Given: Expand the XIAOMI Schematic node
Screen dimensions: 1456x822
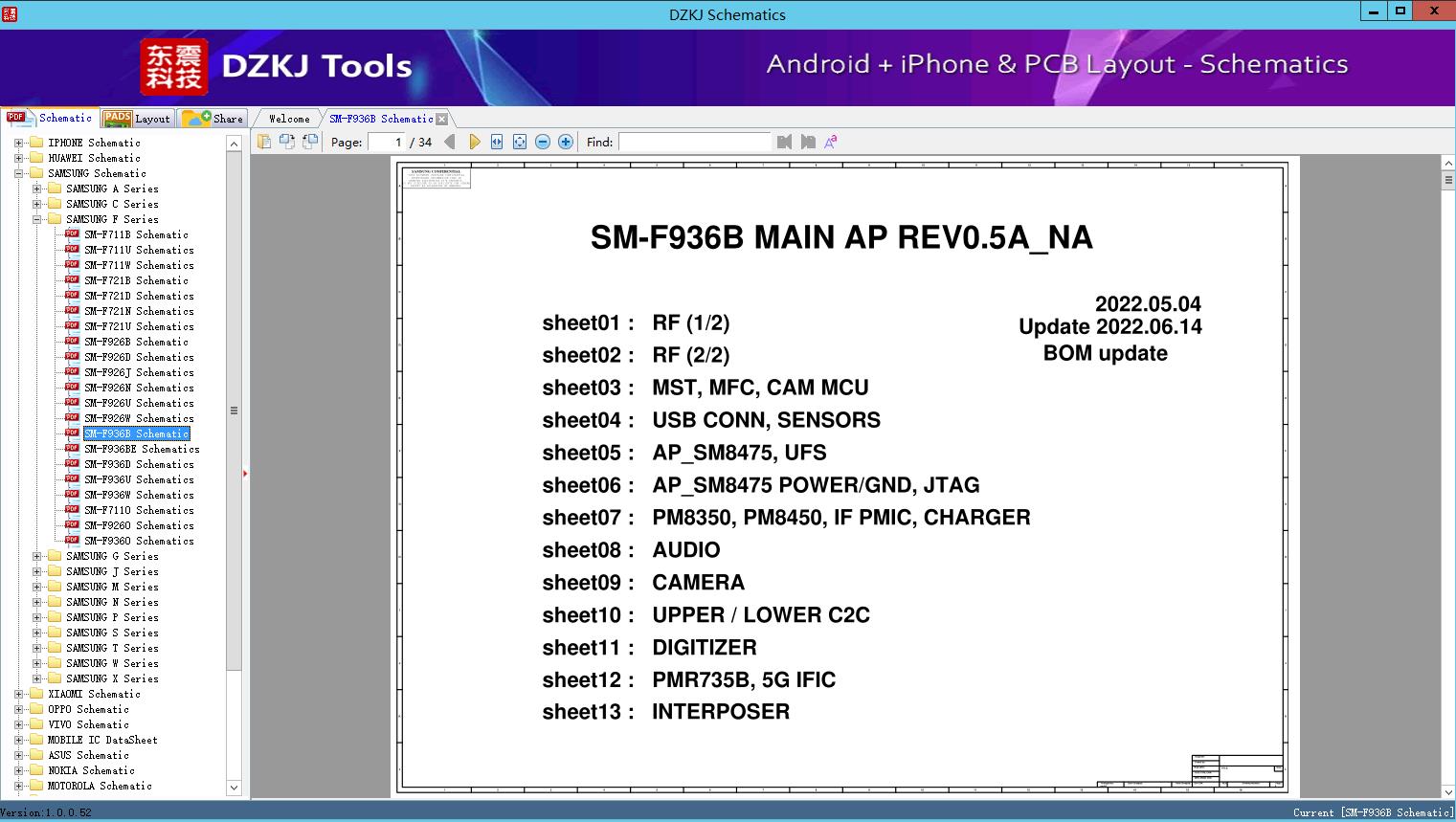Looking at the screenshot, I should coord(18,694).
